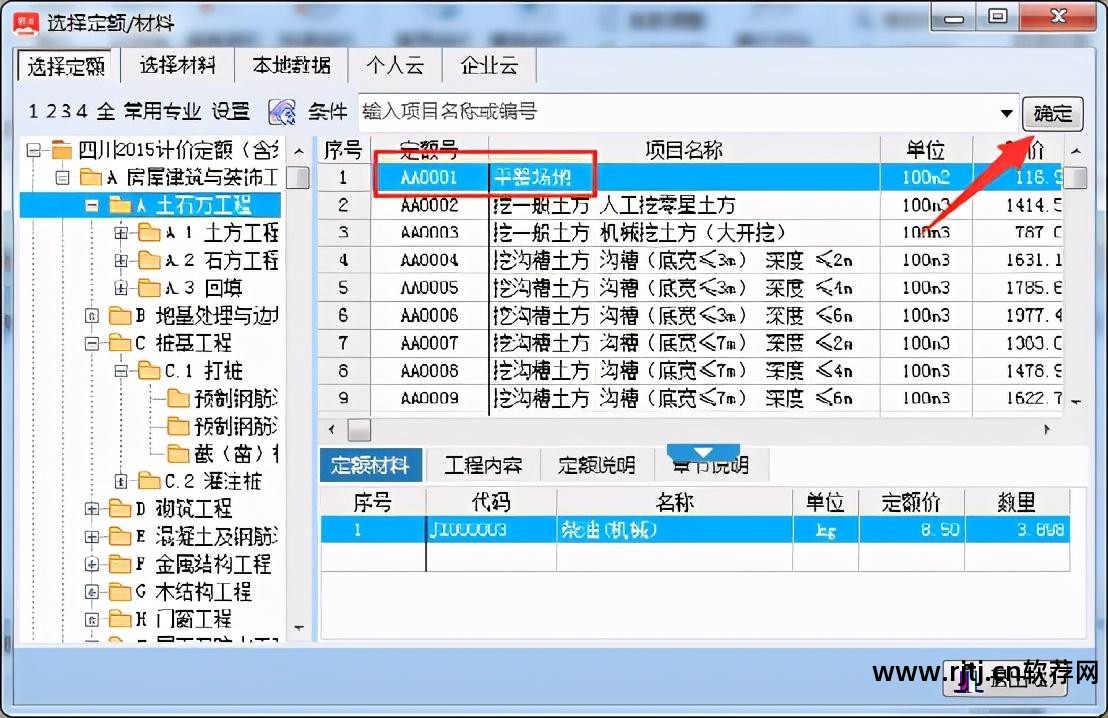The height and width of the screenshot is (718, 1108).
Task: Open the search field dropdown arrow
Action: tap(1006, 113)
